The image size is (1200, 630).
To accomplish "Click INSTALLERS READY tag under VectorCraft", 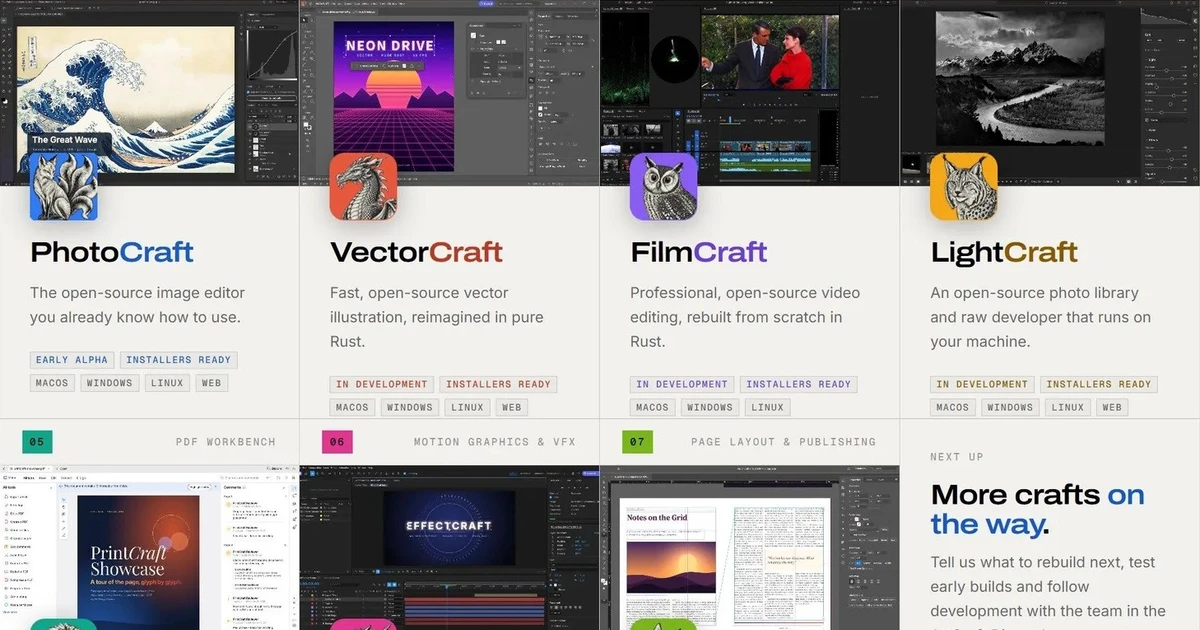I will [x=498, y=384].
